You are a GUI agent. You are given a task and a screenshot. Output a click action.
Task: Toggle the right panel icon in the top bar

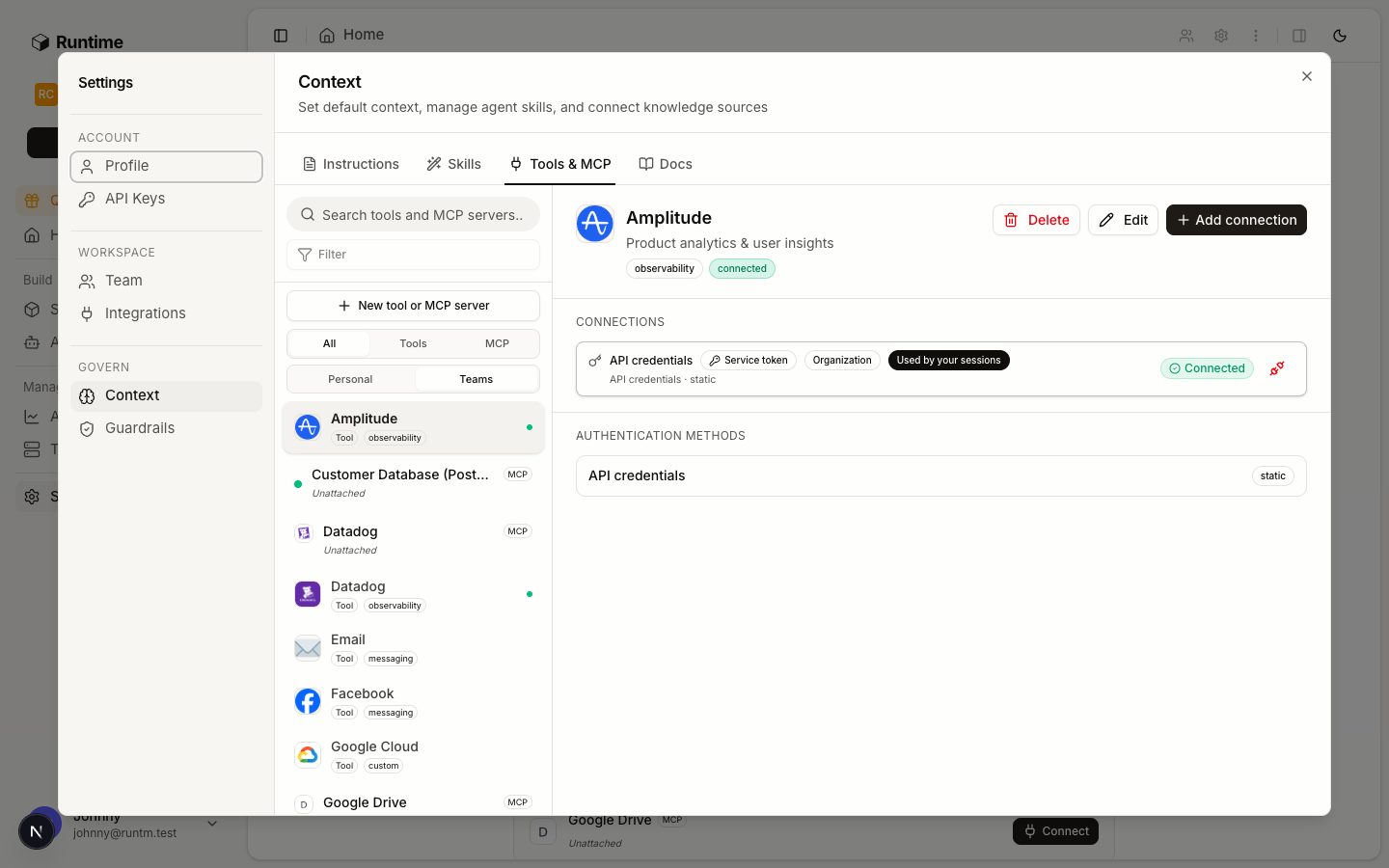[x=1299, y=36]
